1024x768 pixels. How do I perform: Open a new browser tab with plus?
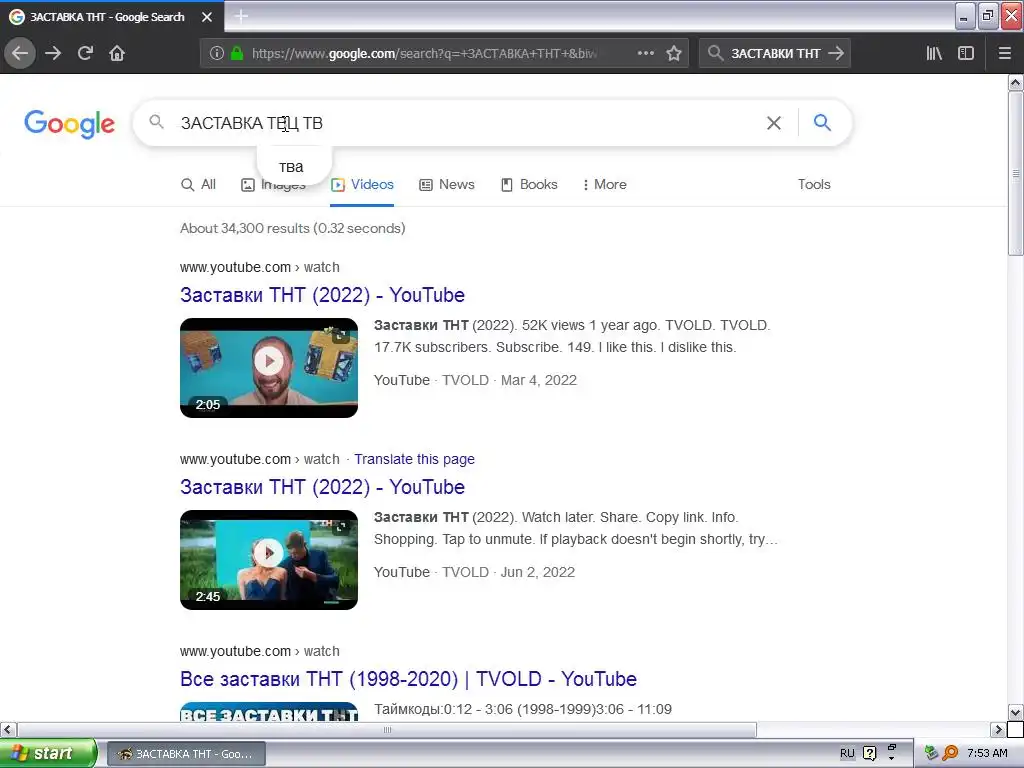tap(241, 16)
